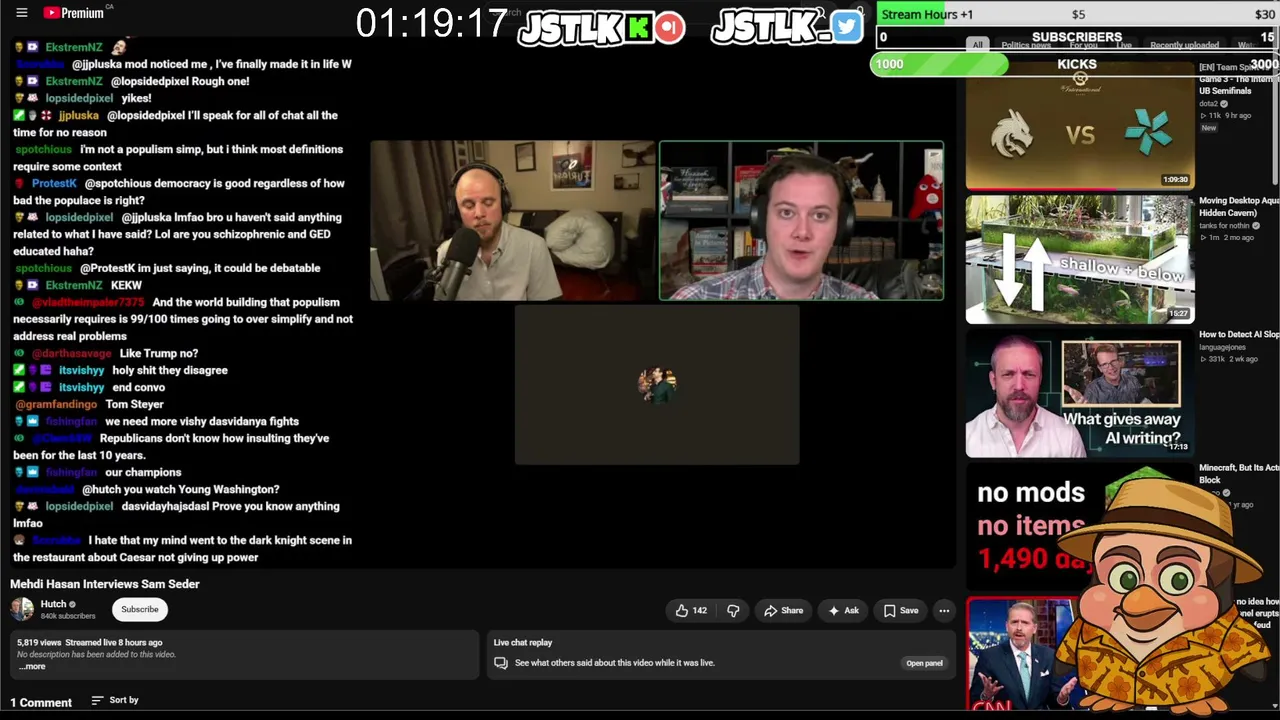This screenshot has width=1280, height=720.
Task: Open the more actions three-dot menu
Action: (x=944, y=610)
